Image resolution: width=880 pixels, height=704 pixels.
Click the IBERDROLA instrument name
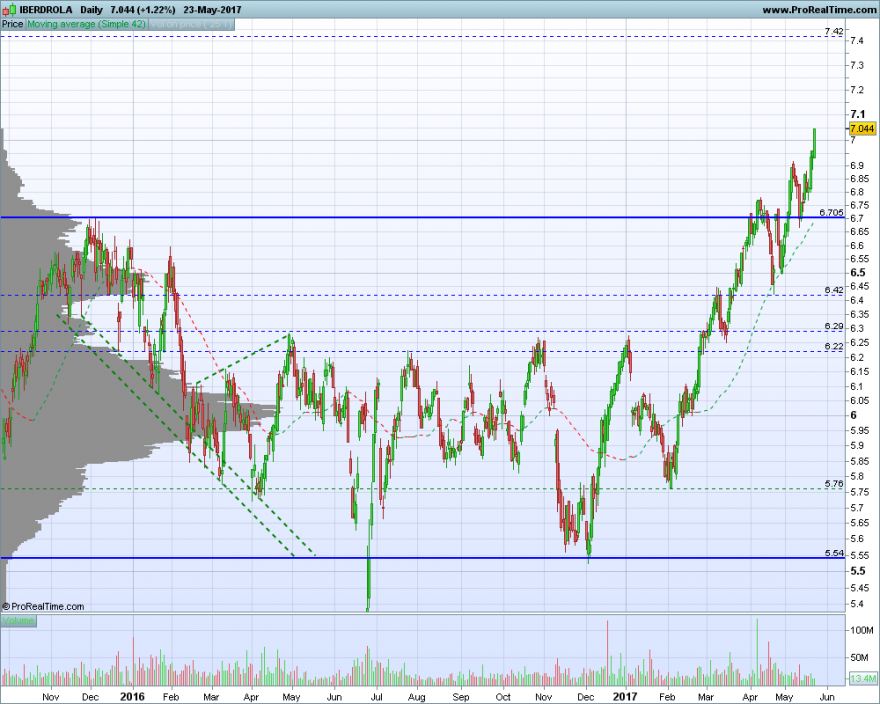[46, 10]
